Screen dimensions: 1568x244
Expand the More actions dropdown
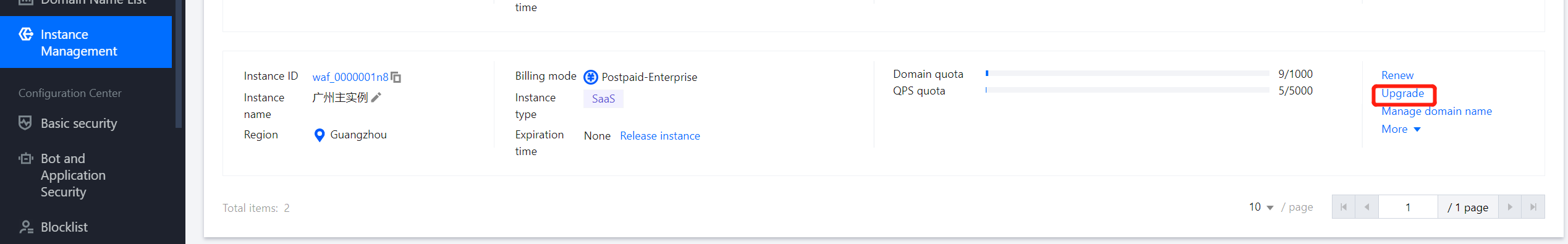point(1401,129)
